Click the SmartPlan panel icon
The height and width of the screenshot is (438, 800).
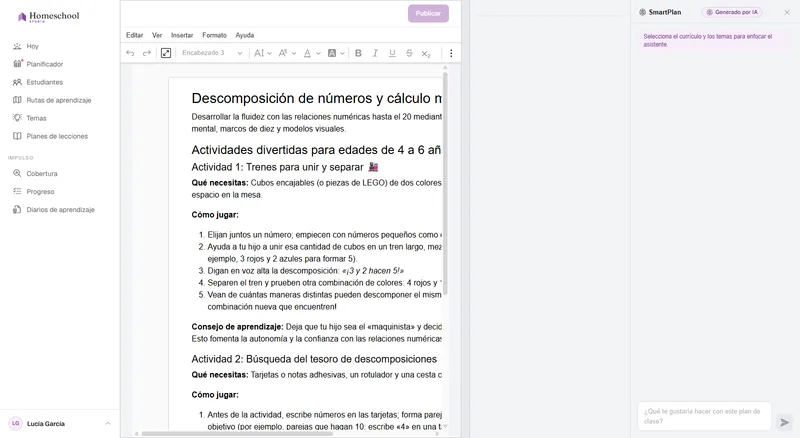tap(642, 12)
